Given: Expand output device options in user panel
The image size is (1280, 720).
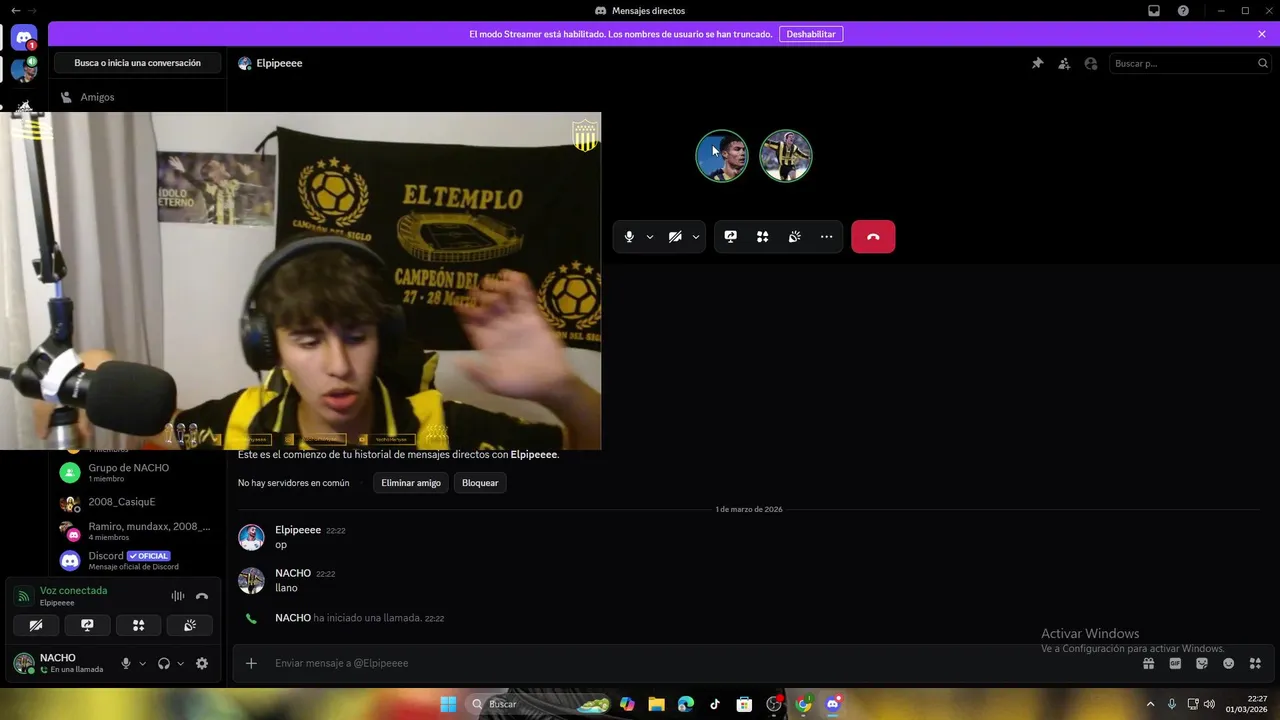Looking at the screenshot, I should coord(180,663).
